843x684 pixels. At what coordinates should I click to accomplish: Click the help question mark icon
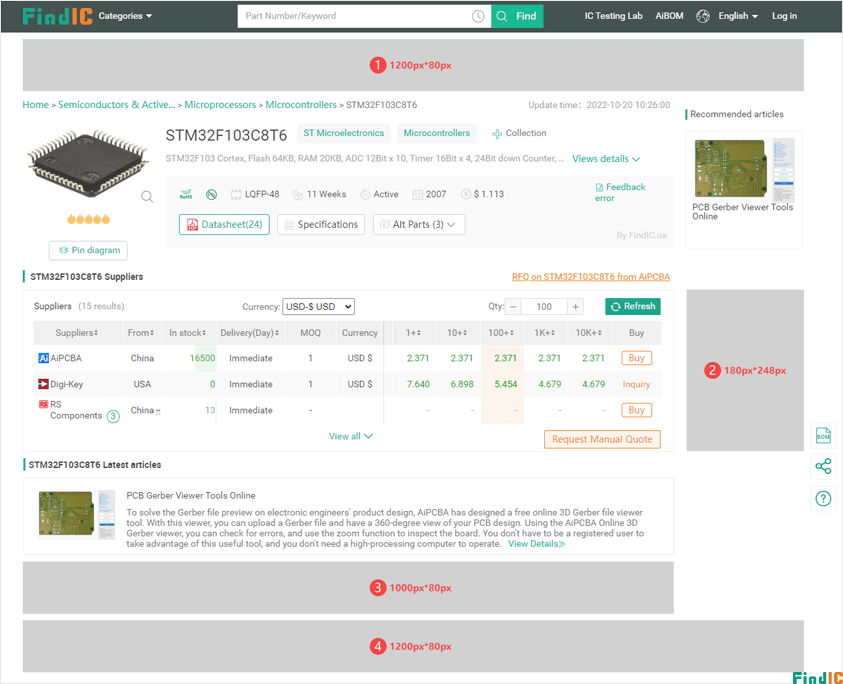[823, 498]
